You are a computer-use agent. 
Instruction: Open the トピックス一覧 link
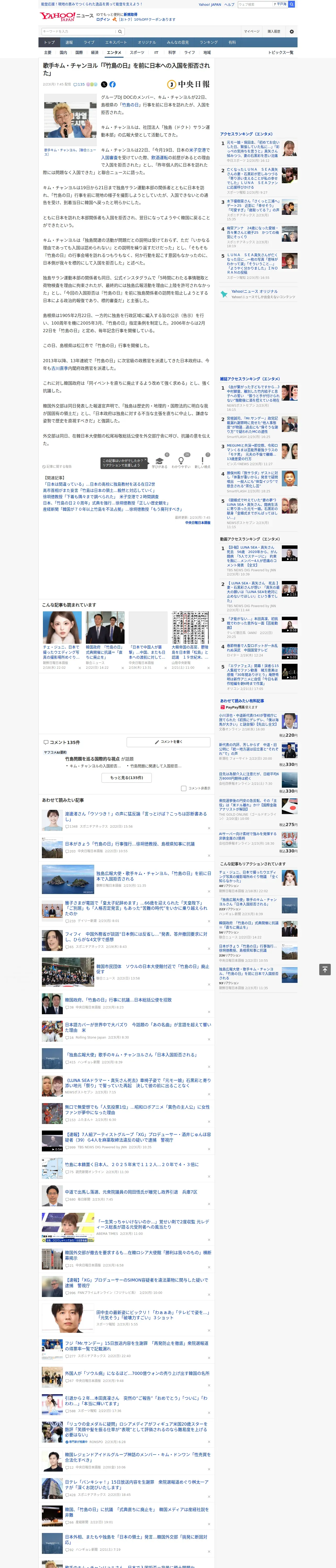(x=281, y=52)
